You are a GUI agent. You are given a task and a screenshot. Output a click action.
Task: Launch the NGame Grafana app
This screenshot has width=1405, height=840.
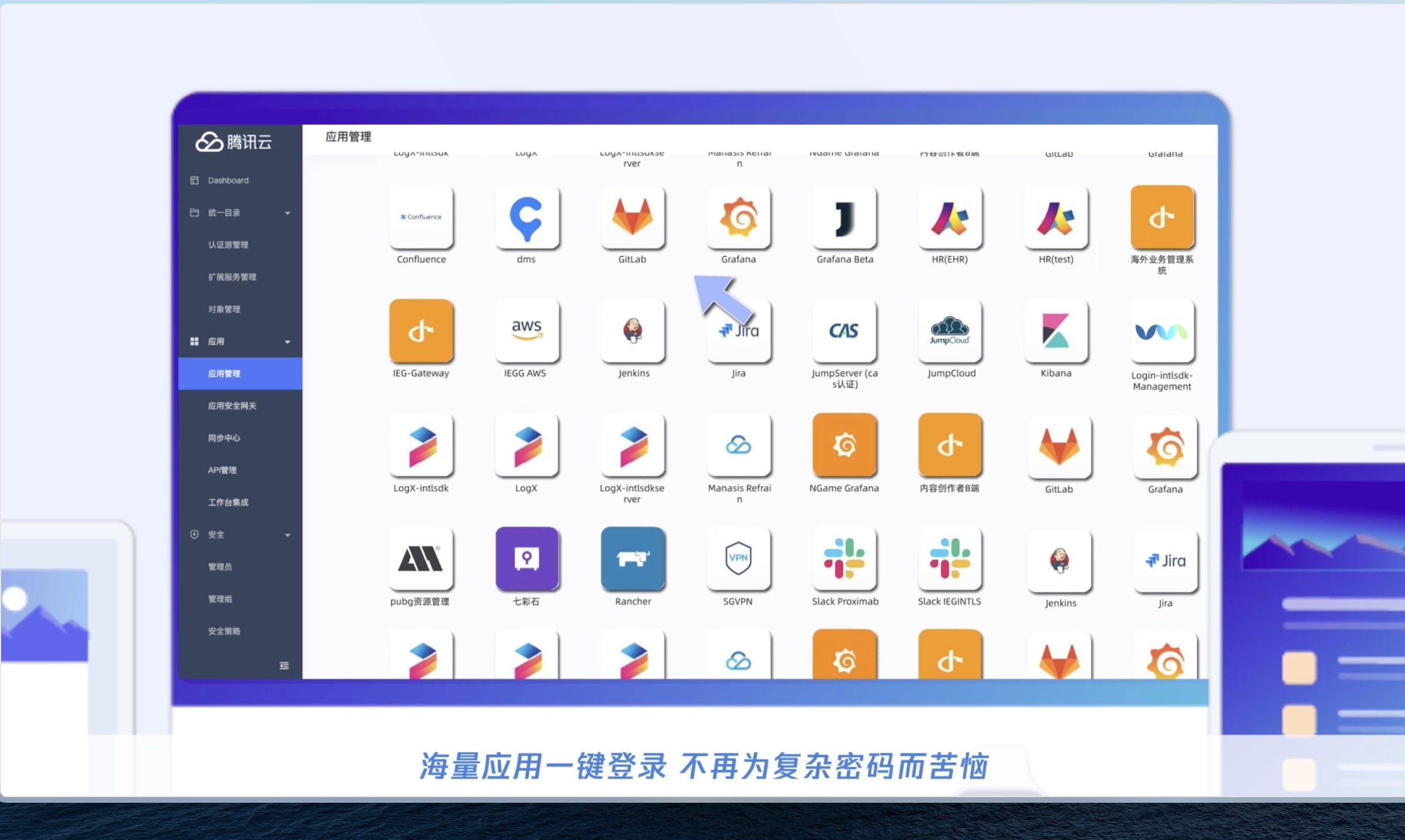[x=845, y=445]
